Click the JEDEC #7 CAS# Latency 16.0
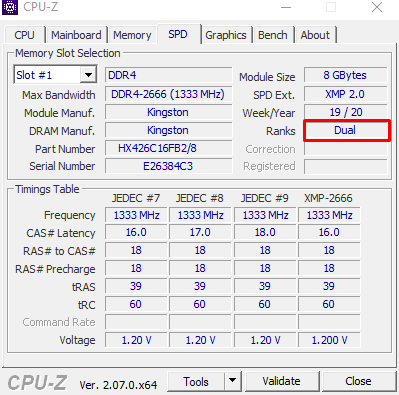The width and height of the screenshot is (399, 395). 136,232
